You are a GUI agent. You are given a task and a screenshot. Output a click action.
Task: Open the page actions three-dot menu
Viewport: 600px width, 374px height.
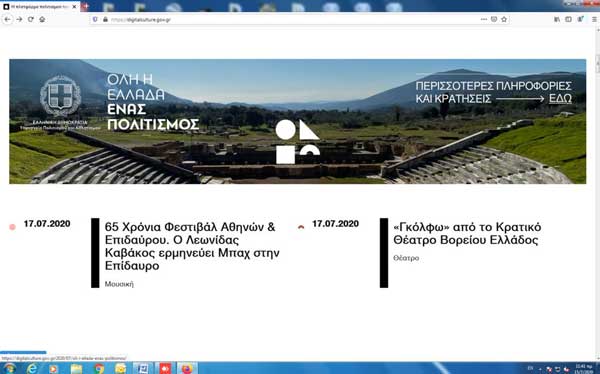(x=484, y=19)
